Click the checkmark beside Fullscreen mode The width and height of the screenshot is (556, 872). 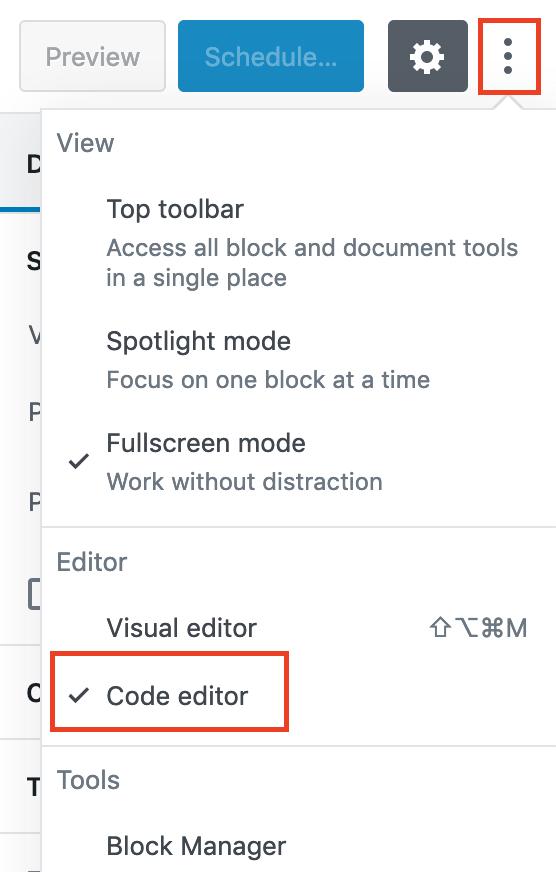(79, 461)
